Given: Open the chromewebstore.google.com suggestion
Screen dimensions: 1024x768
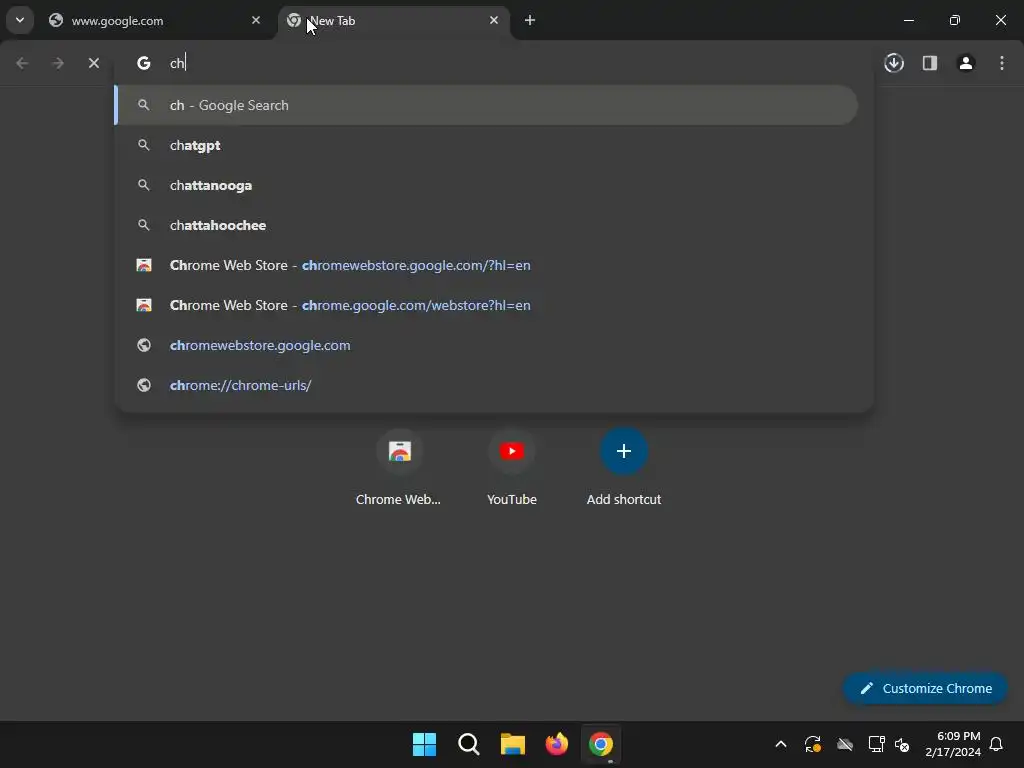Looking at the screenshot, I should click(487, 345).
